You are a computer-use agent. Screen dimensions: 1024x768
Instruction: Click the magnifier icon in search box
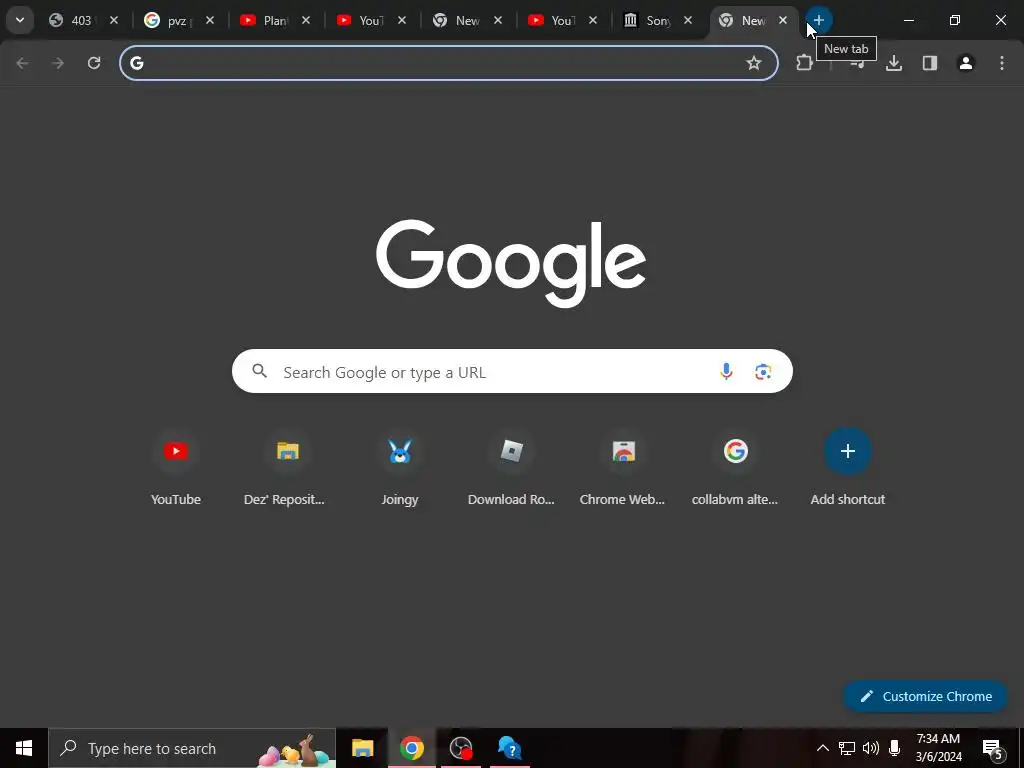click(x=260, y=371)
